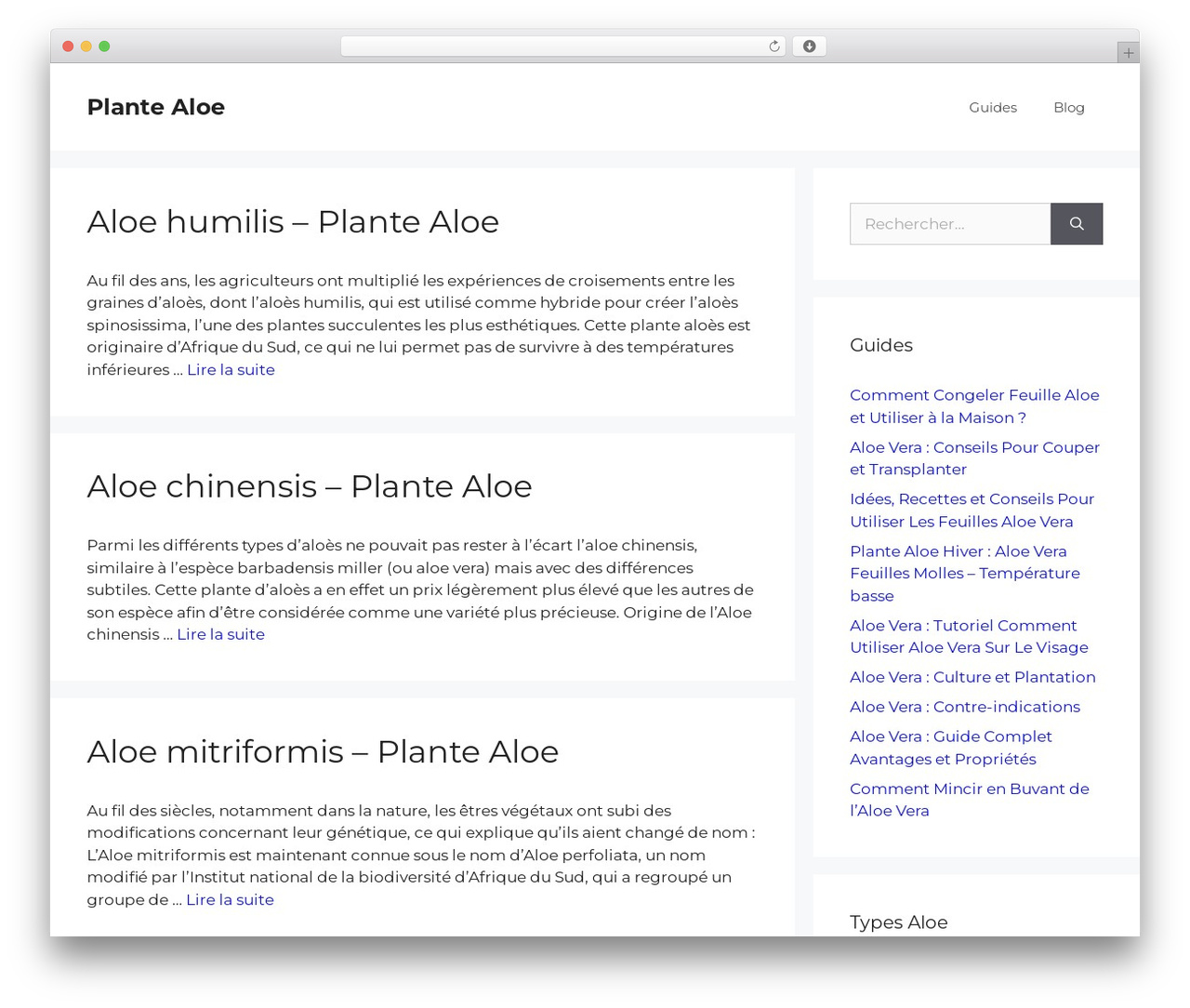Open guide Comment Mincir en Buvant

click(970, 801)
